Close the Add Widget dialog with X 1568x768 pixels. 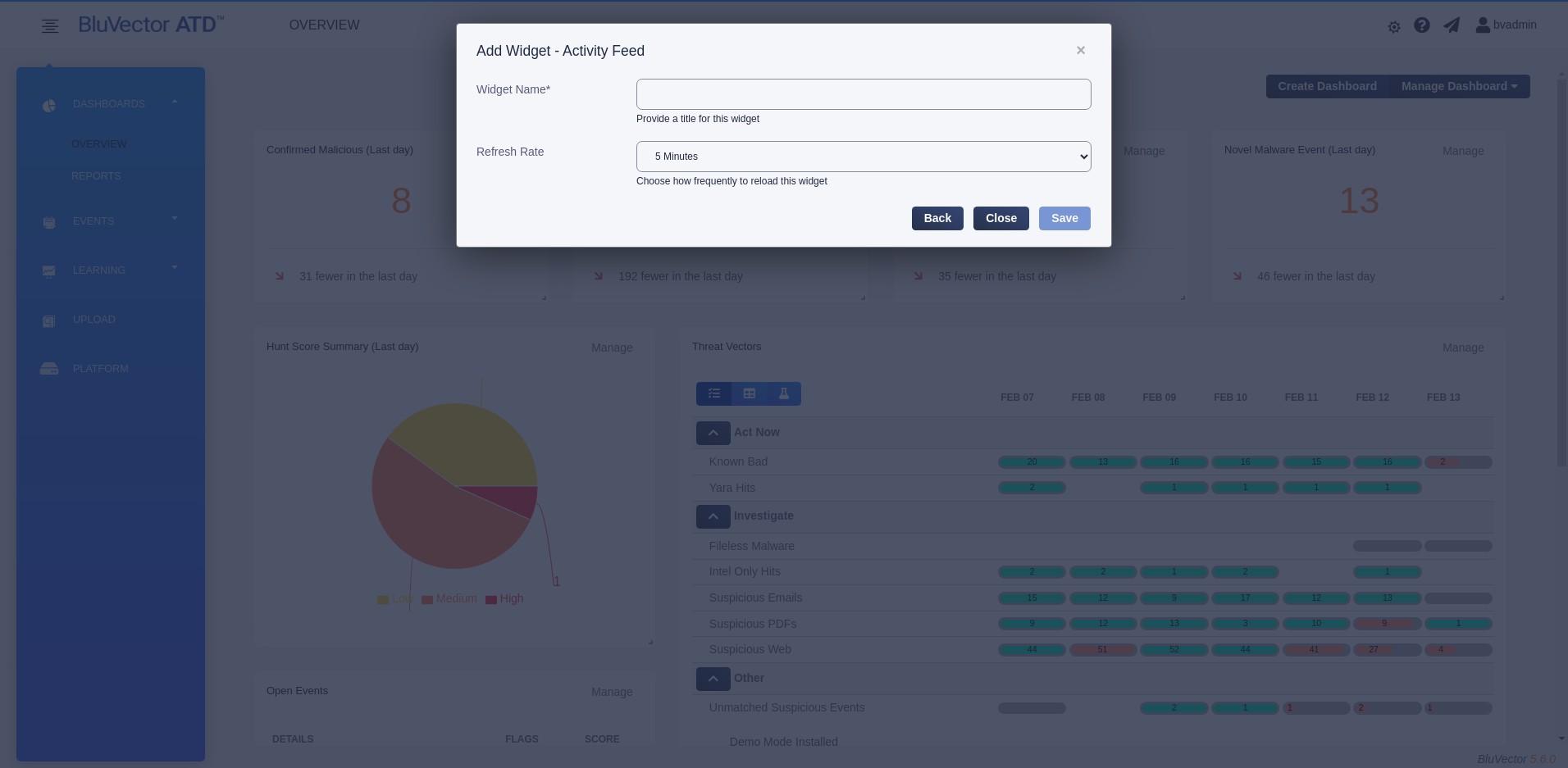pyautogui.click(x=1081, y=51)
